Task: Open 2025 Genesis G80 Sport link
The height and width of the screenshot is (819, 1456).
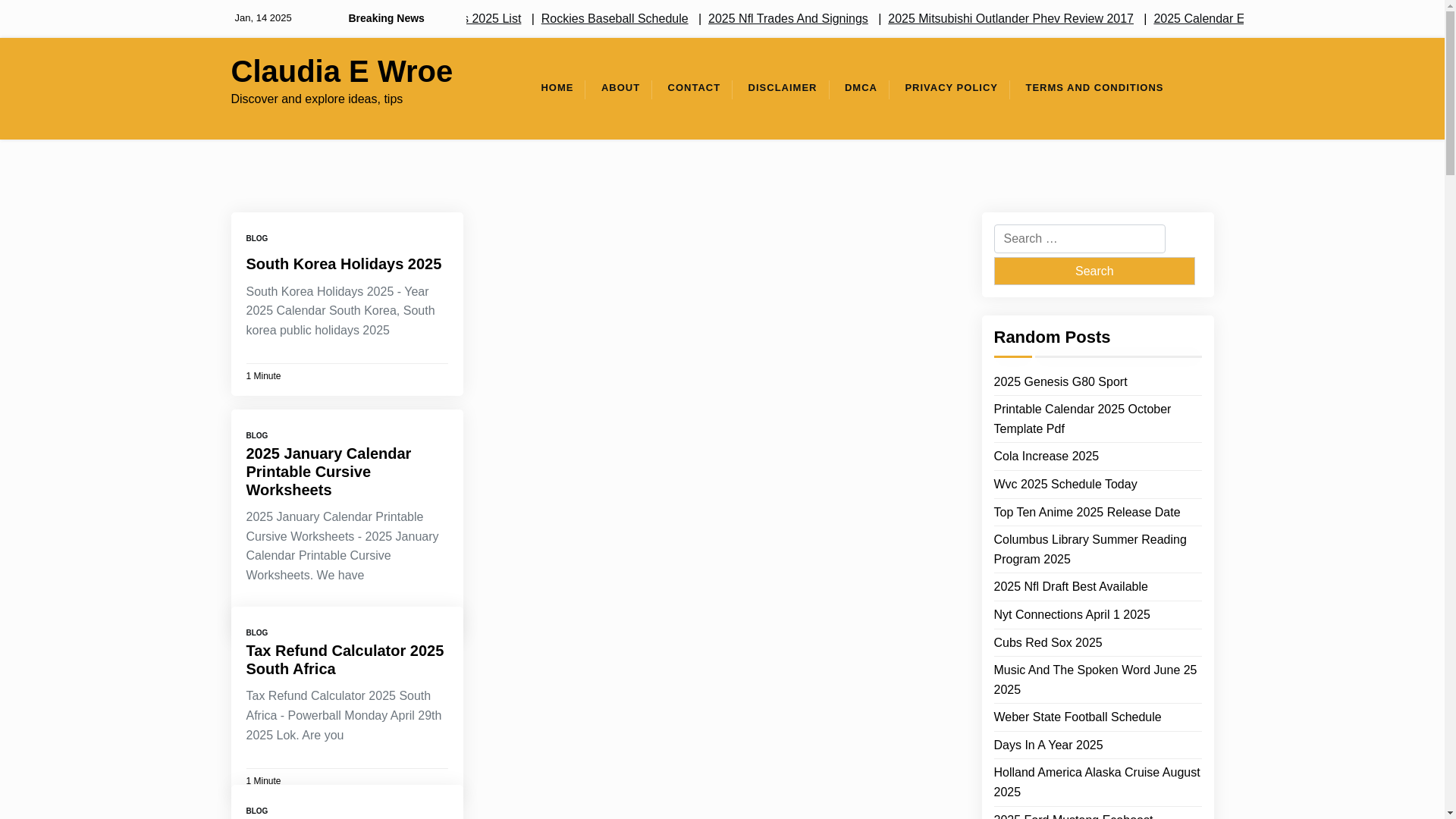Action: (1060, 382)
